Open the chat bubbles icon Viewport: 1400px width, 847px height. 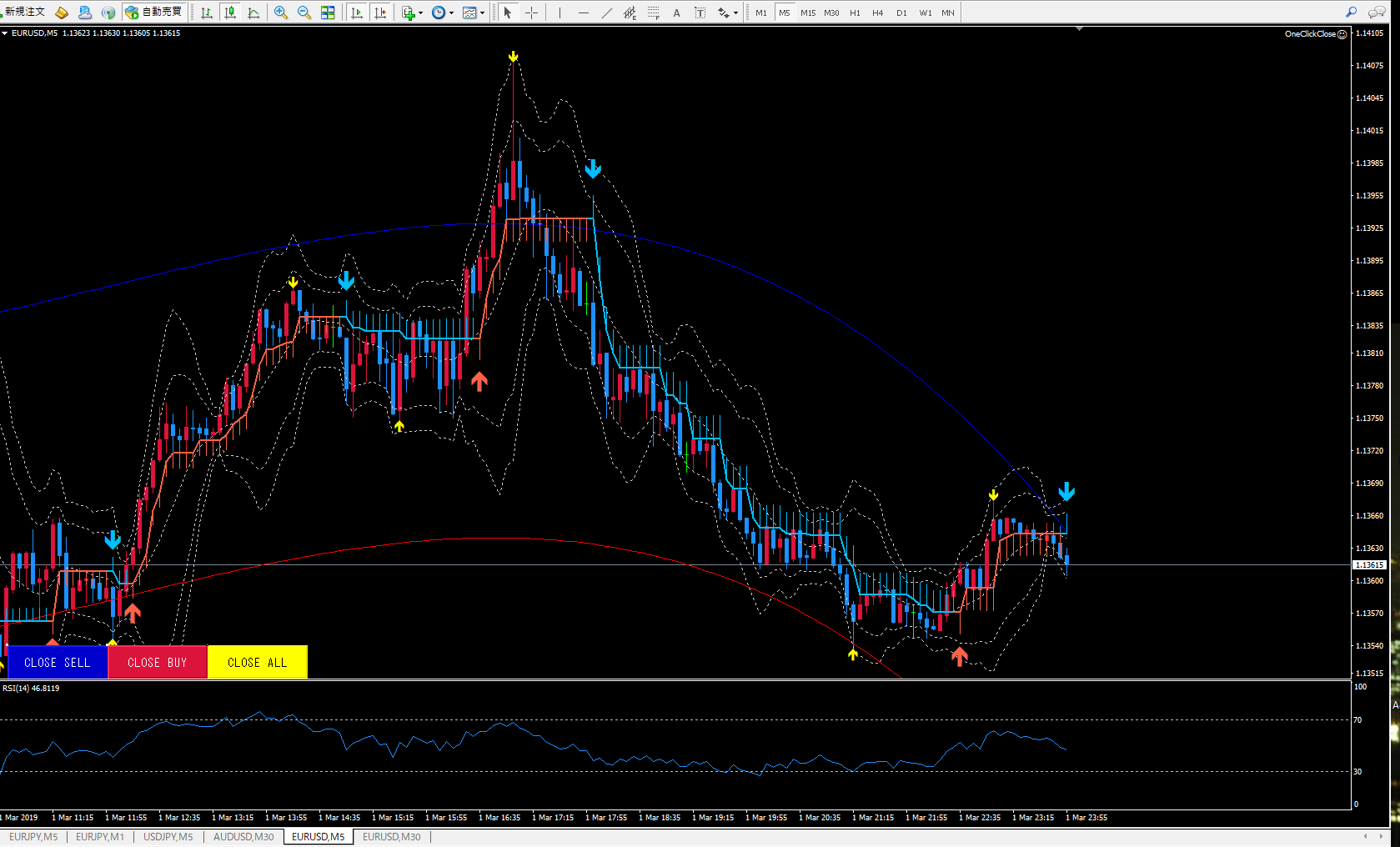coord(1377,12)
